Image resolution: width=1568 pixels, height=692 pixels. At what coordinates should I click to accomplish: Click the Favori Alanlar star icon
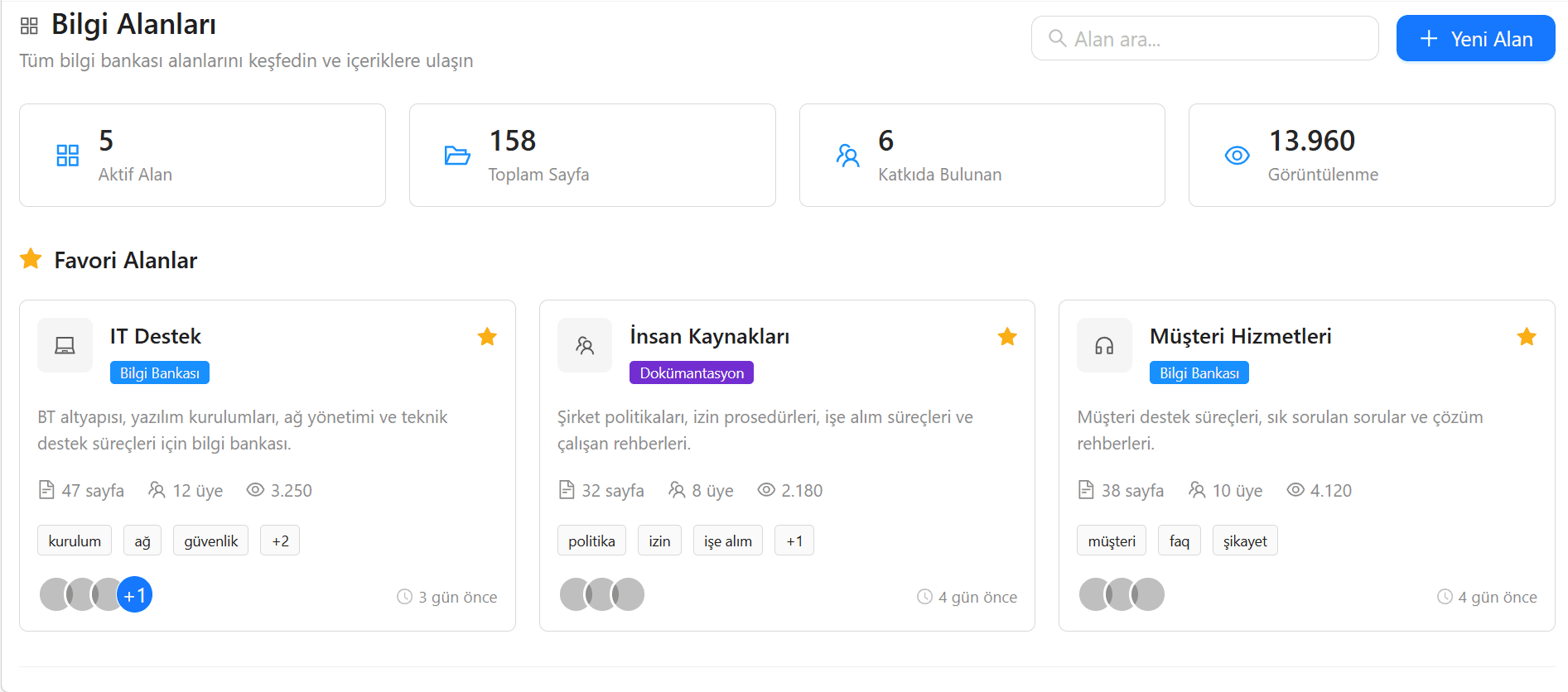tap(31, 259)
